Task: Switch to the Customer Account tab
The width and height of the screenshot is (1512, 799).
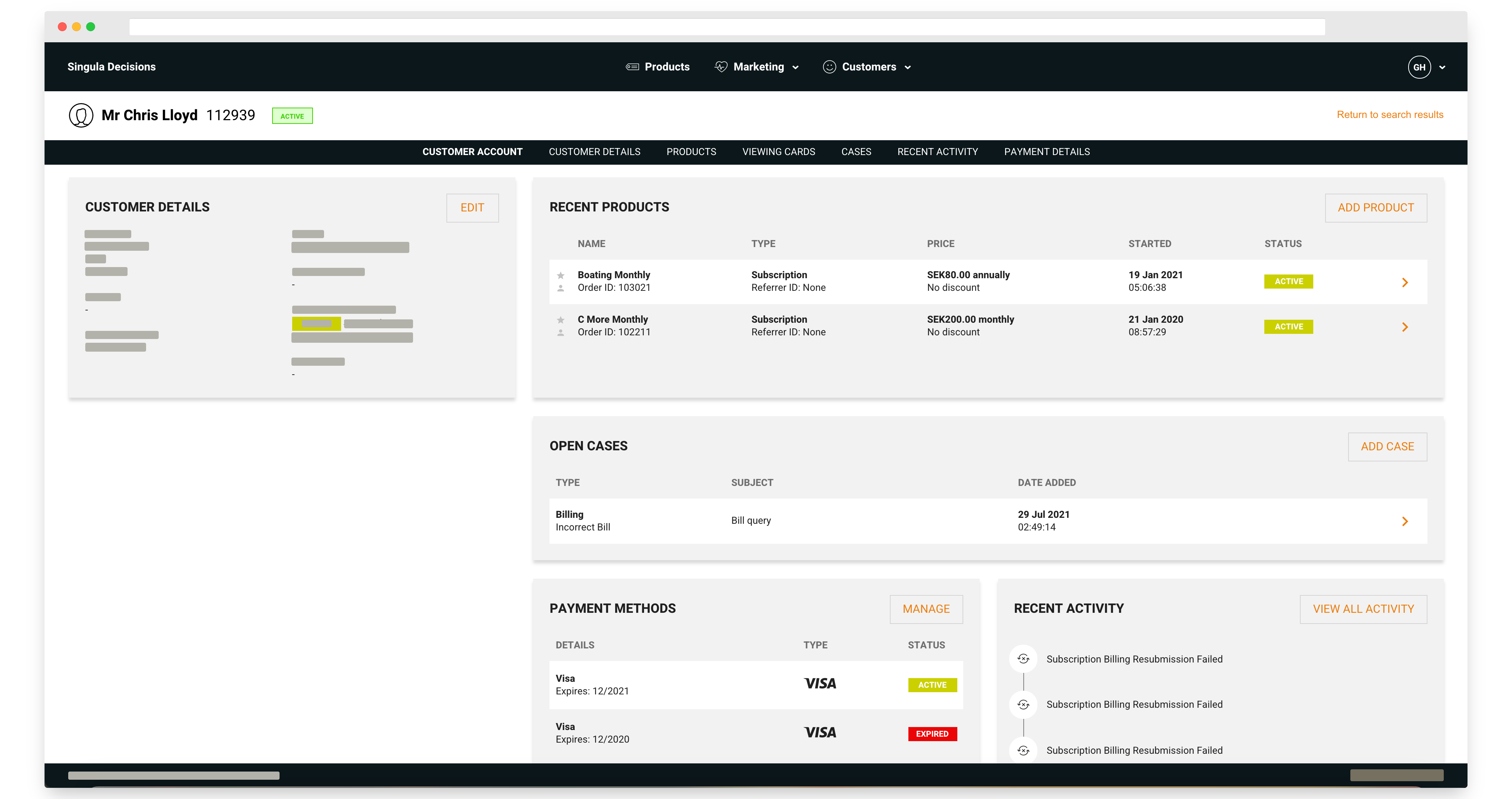Action: click(472, 151)
